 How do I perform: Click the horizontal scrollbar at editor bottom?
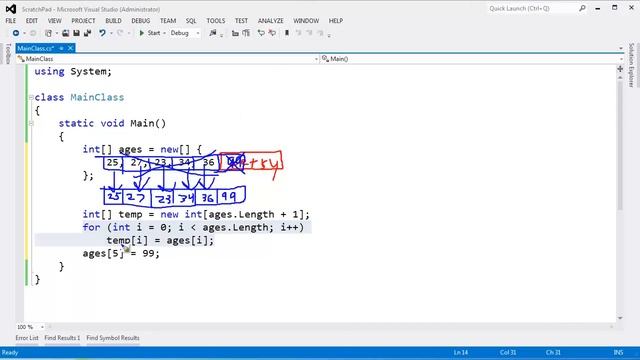(331, 327)
